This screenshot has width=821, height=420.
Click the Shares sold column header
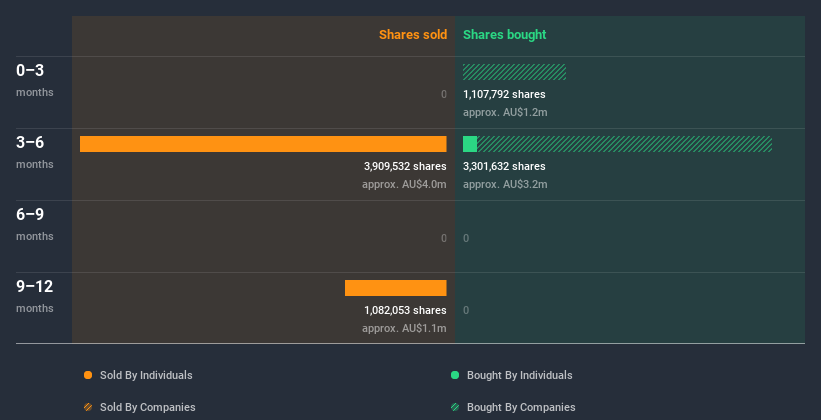click(x=413, y=35)
